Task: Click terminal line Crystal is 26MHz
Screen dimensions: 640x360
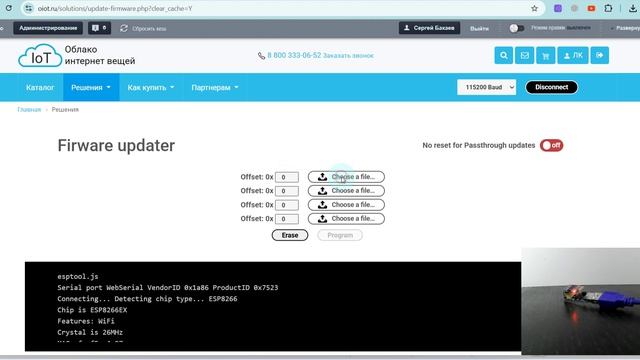Action: click(90, 332)
